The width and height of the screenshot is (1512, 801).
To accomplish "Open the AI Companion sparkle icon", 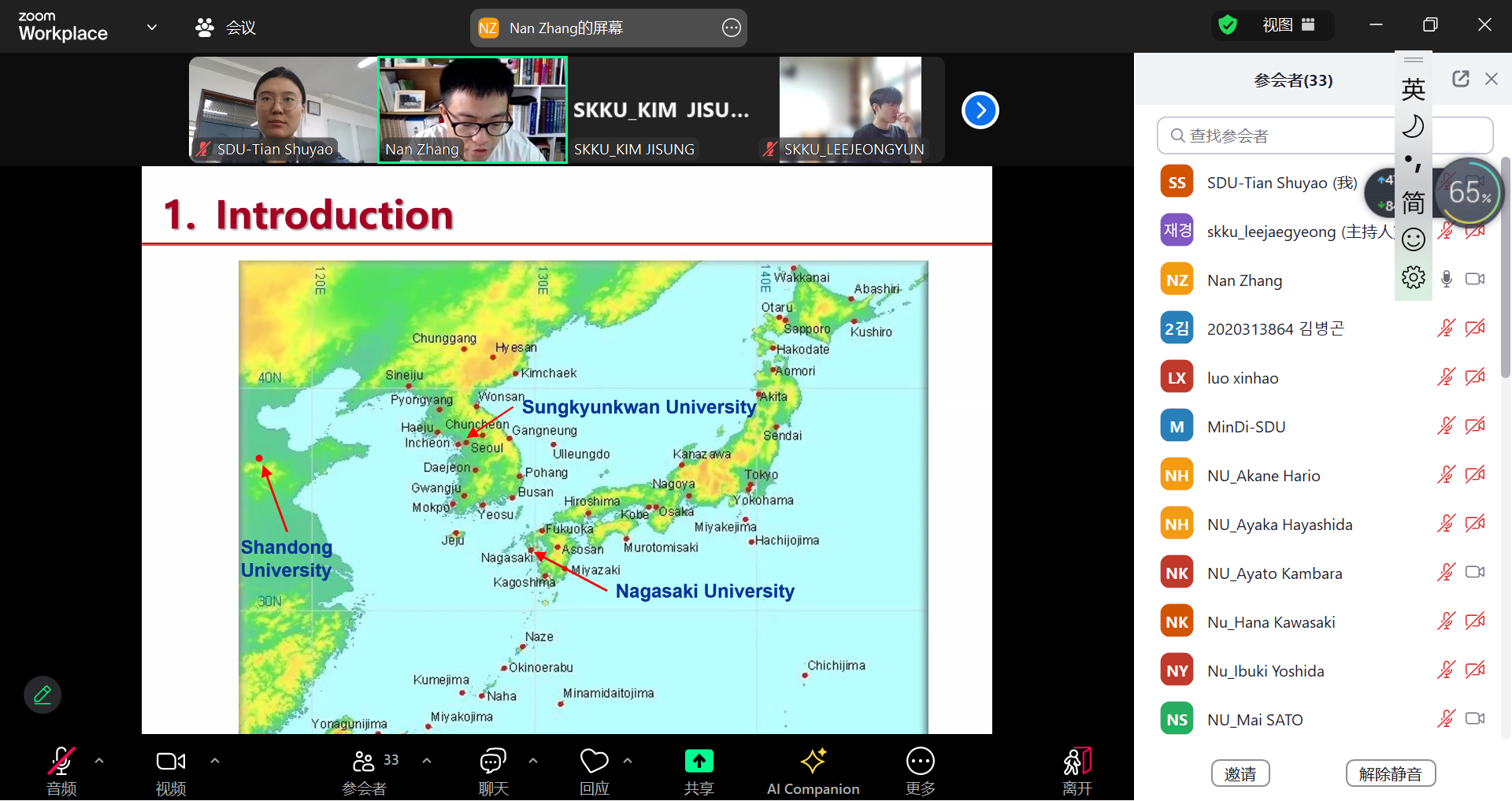I will [813, 762].
